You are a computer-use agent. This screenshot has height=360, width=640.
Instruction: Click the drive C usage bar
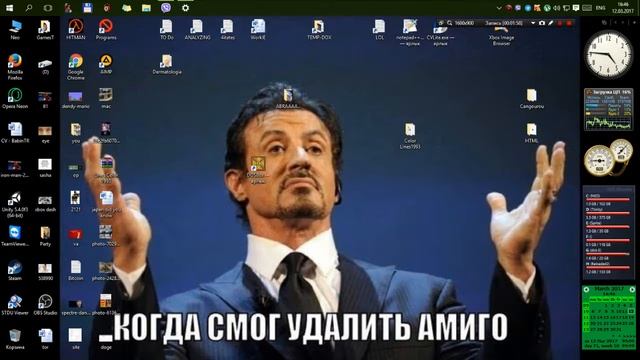[x=607, y=200]
